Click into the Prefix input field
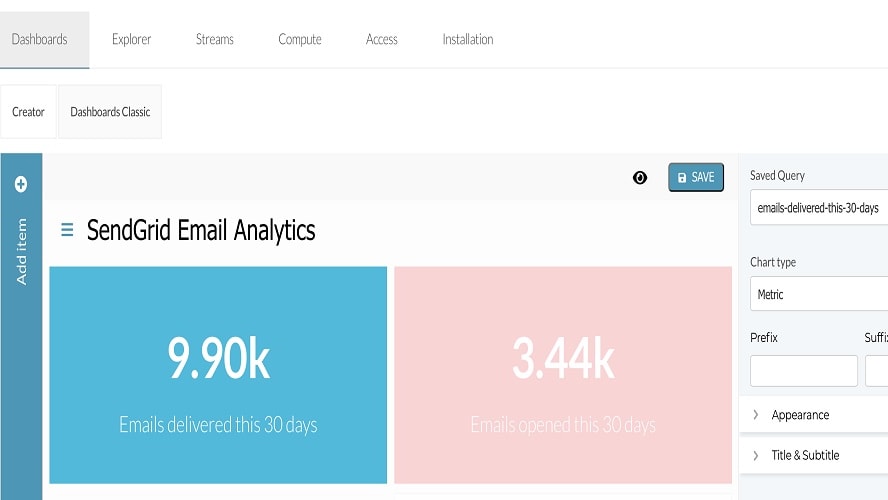Image resolution: width=888 pixels, height=500 pixels. (x=804, y=371)
